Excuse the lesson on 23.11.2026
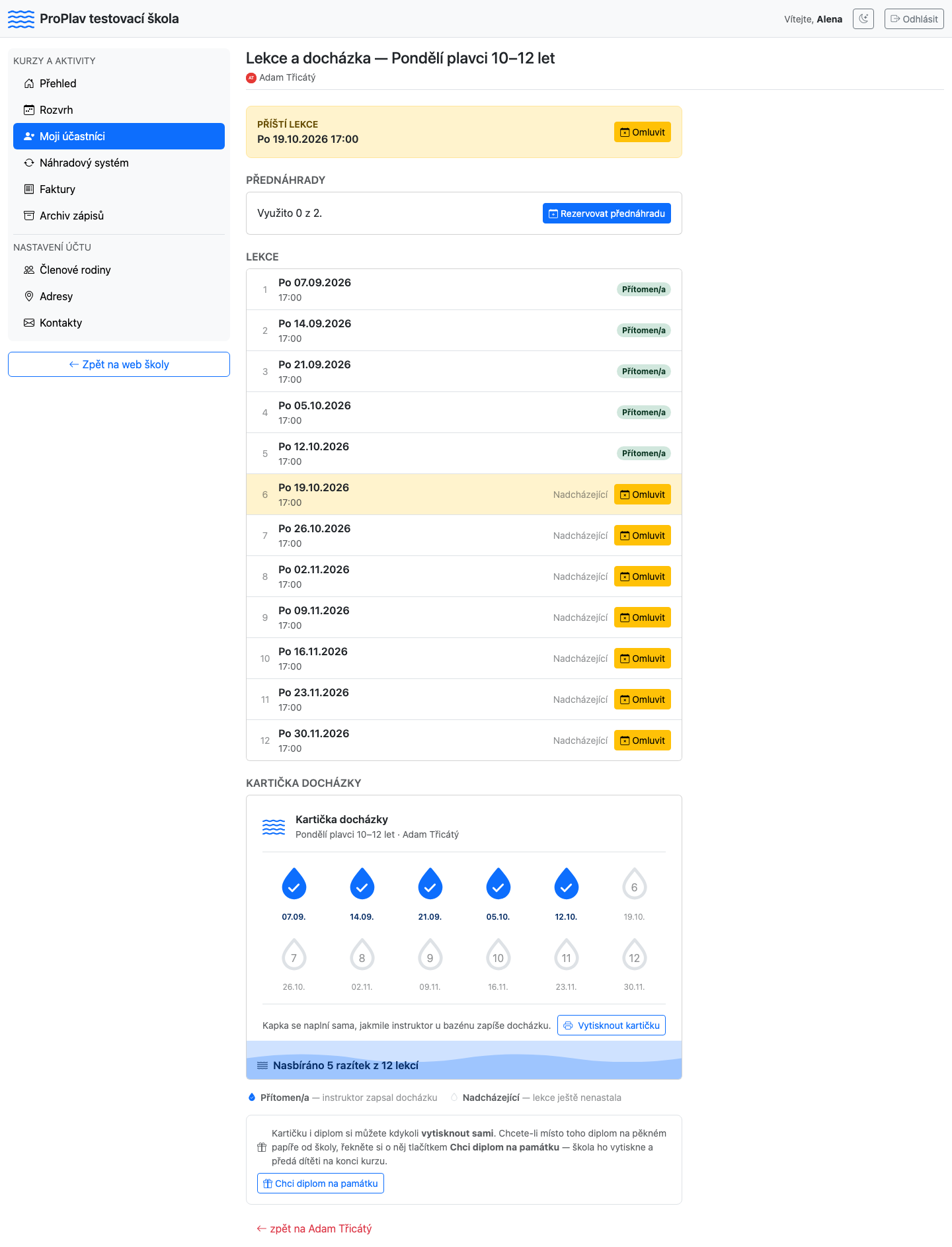The height and width of the screenshot is (1247, 952). pos(643,700)
